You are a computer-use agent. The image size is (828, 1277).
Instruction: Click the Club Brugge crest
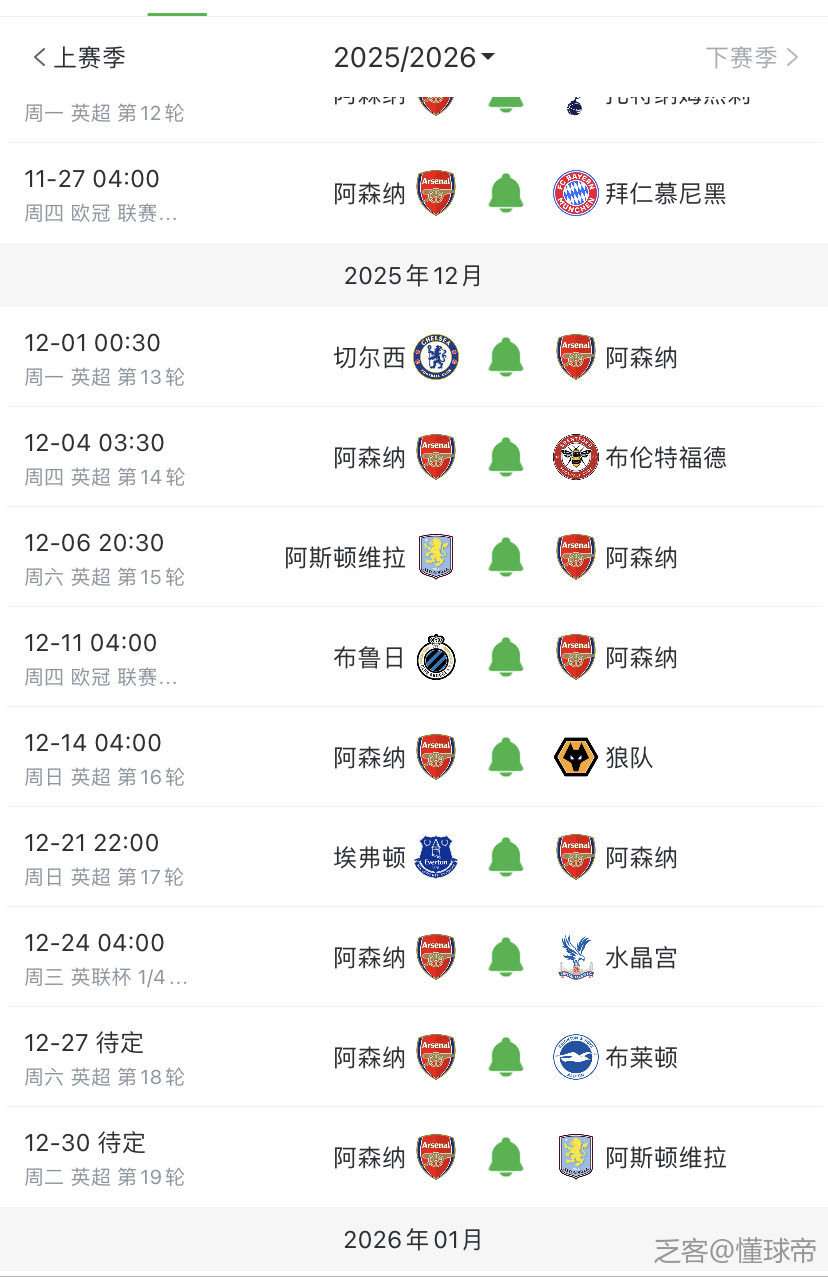point(436,657)
